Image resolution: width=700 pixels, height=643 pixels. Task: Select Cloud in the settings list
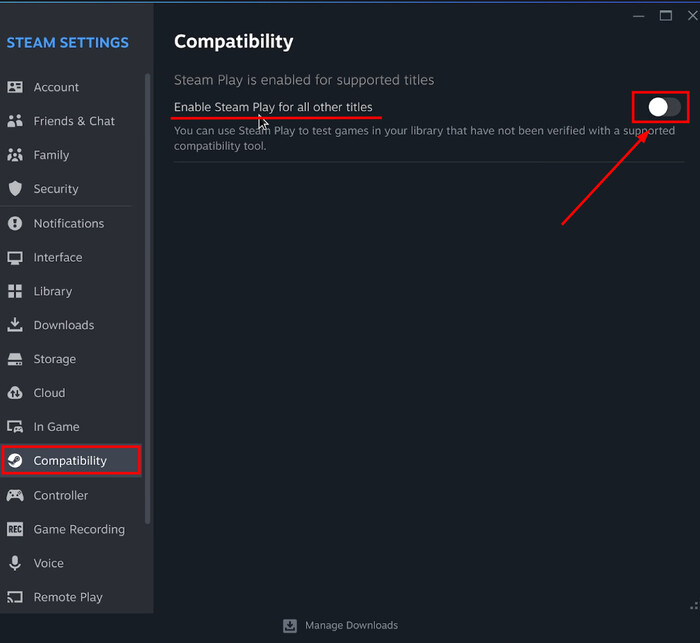71,393
